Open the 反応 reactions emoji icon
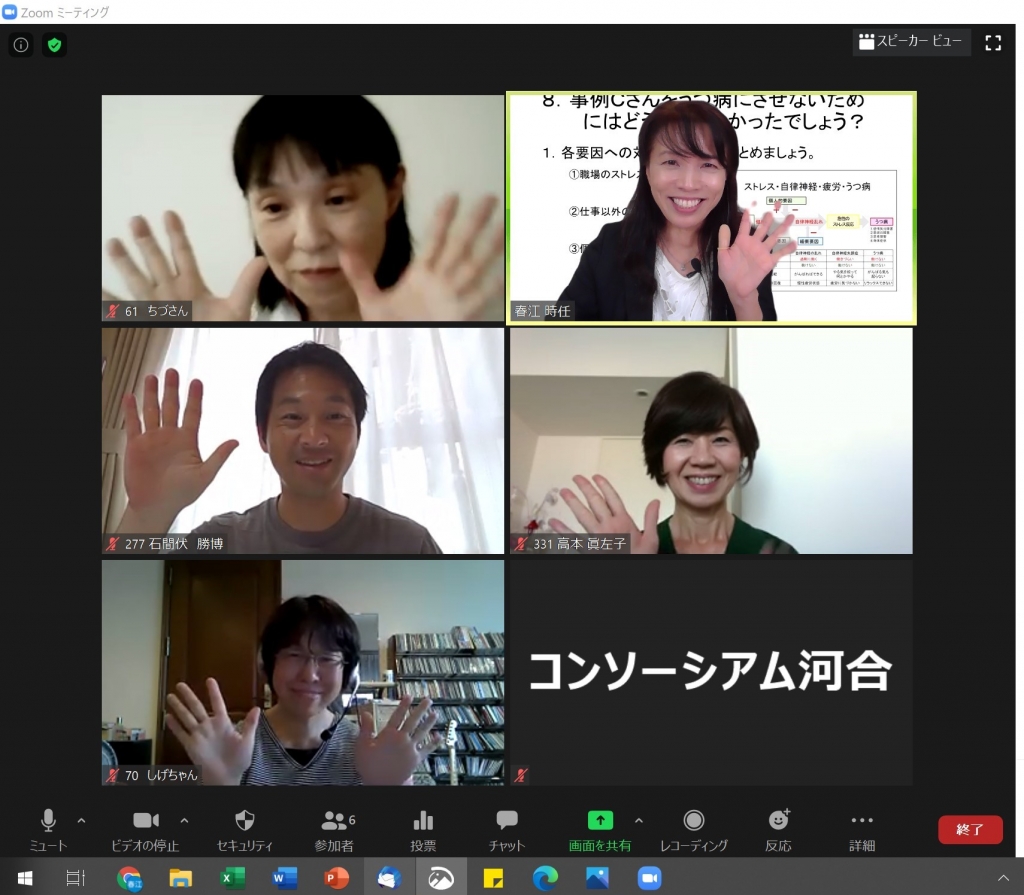1024x895 pixels. (778, 821)
